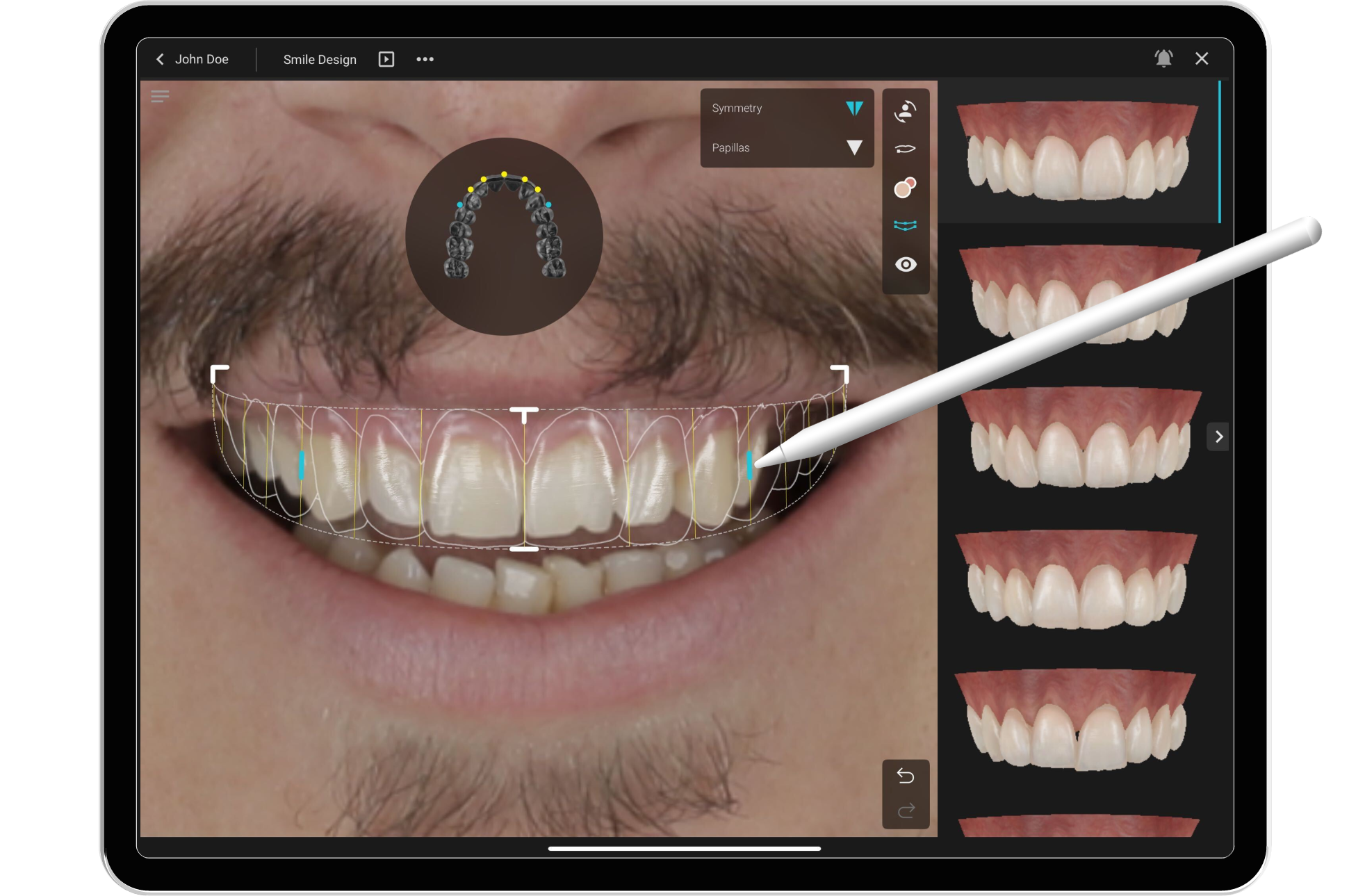Select the lips tool
The height and width of the screenshot is (896, 1365).
click(x=906, y=148)
